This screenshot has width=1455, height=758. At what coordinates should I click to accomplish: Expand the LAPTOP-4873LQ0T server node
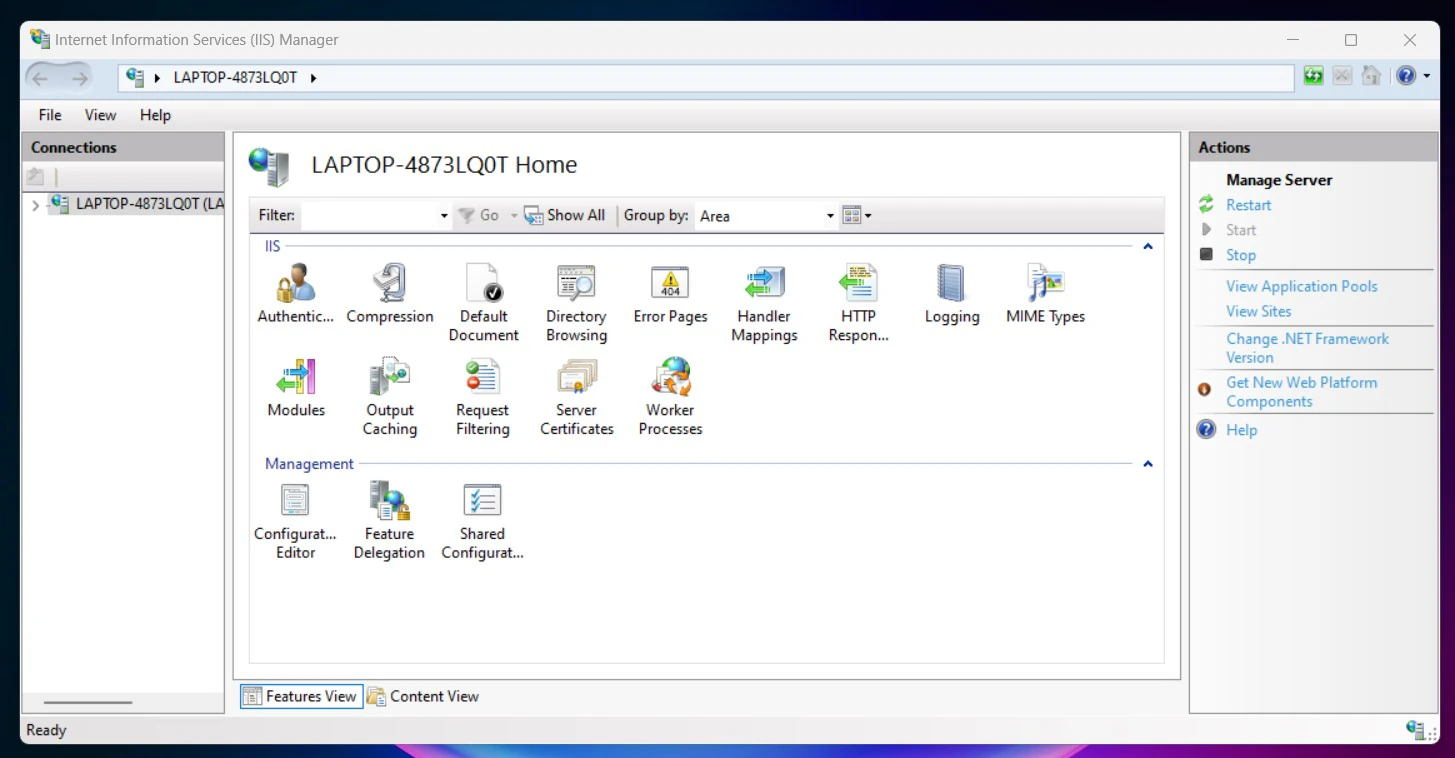click(x=36, y=205)
